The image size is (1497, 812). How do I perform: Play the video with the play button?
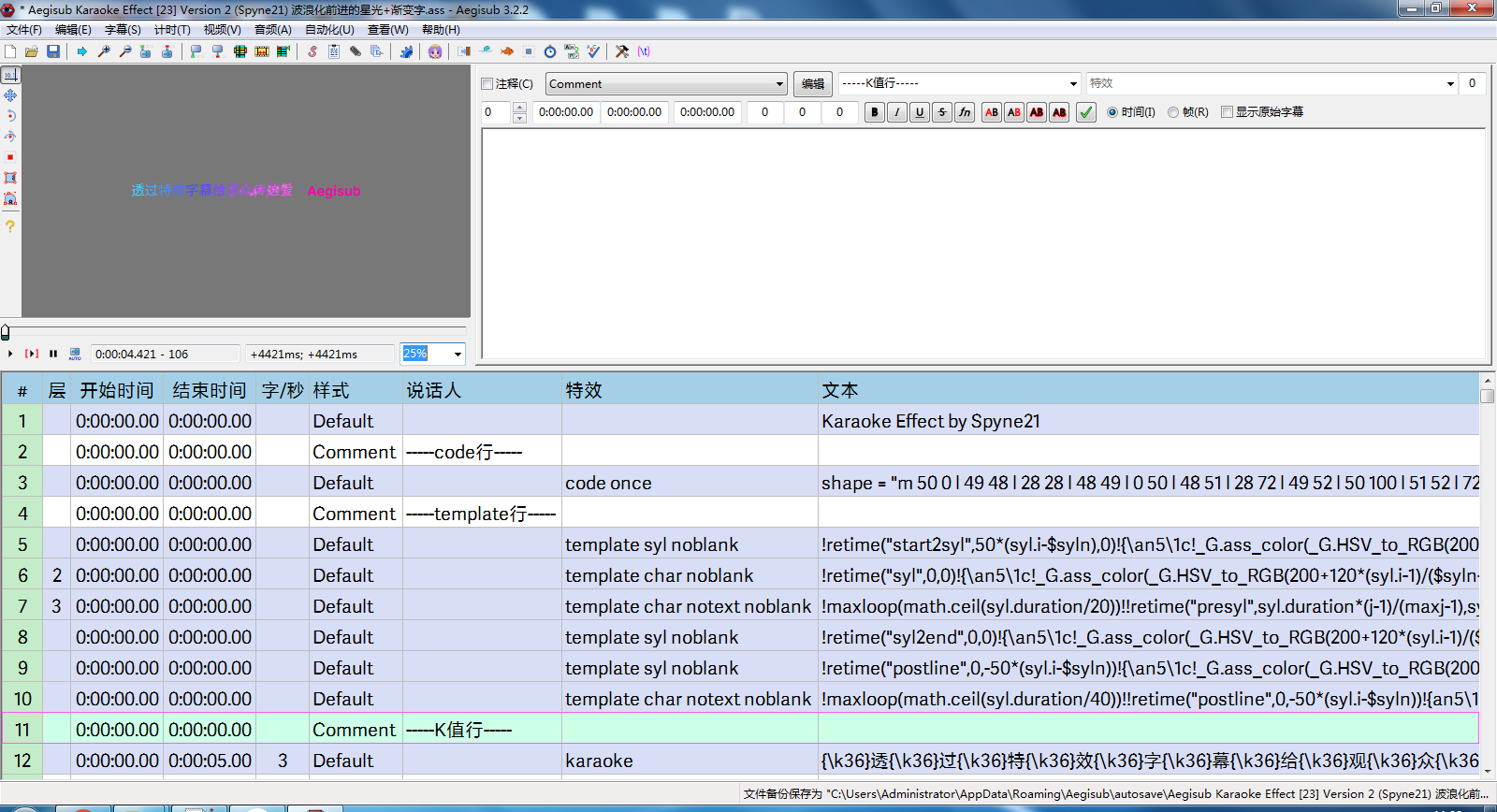(10, 354)
